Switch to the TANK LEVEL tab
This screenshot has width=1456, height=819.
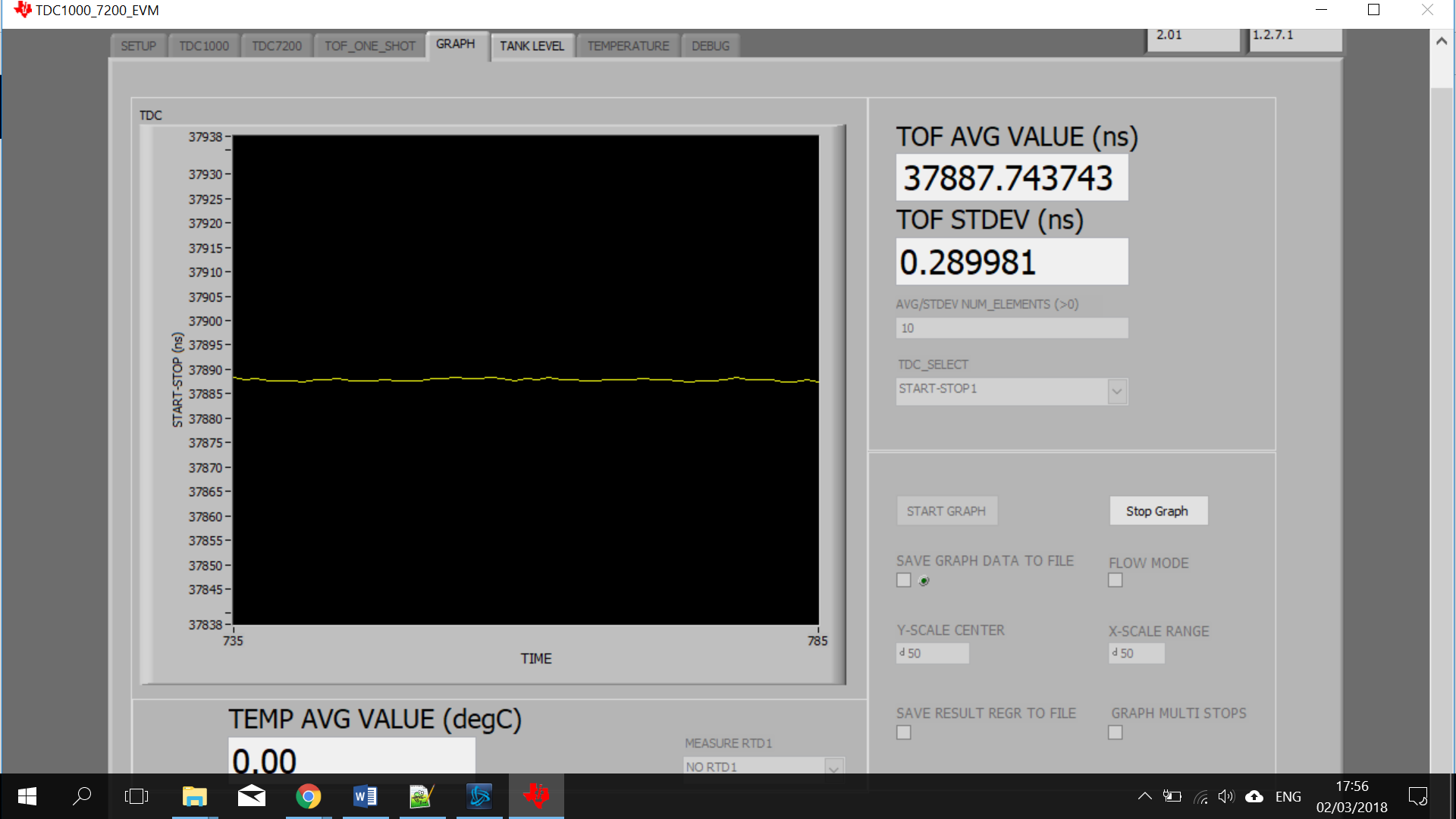[532, 46]
